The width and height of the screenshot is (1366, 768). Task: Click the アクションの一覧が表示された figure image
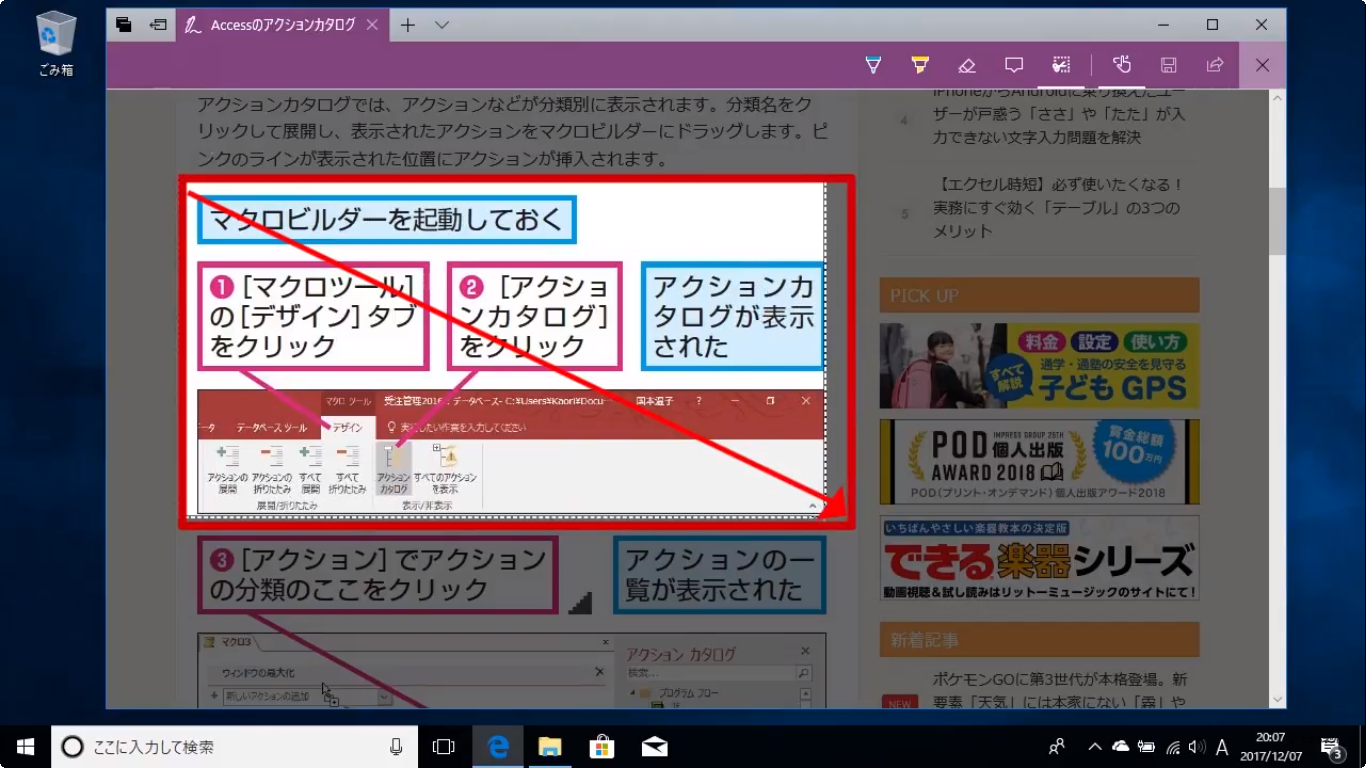(511, 623)
